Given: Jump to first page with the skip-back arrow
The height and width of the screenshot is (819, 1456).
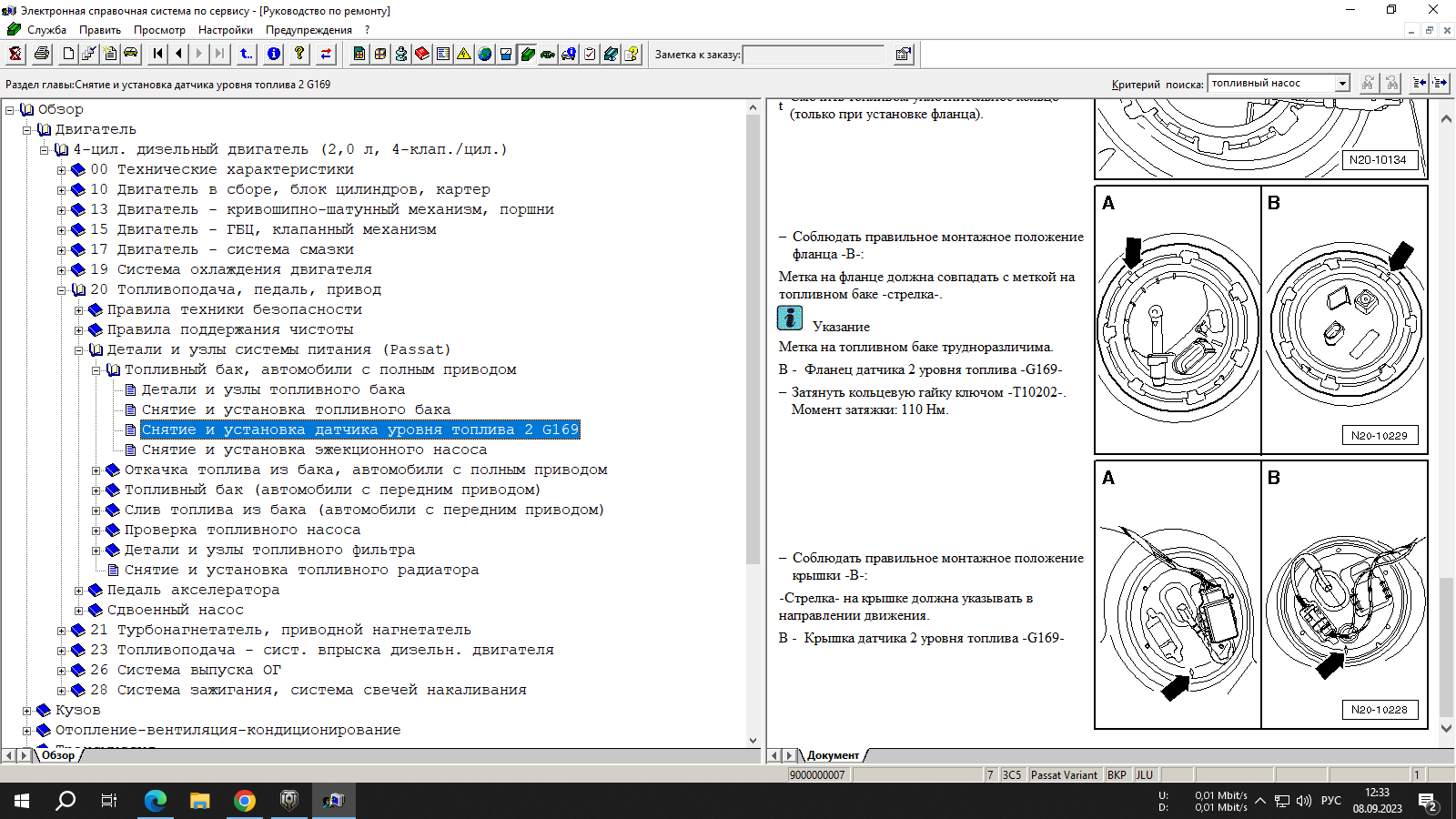Looking at the screenshot, I should 158,54.
